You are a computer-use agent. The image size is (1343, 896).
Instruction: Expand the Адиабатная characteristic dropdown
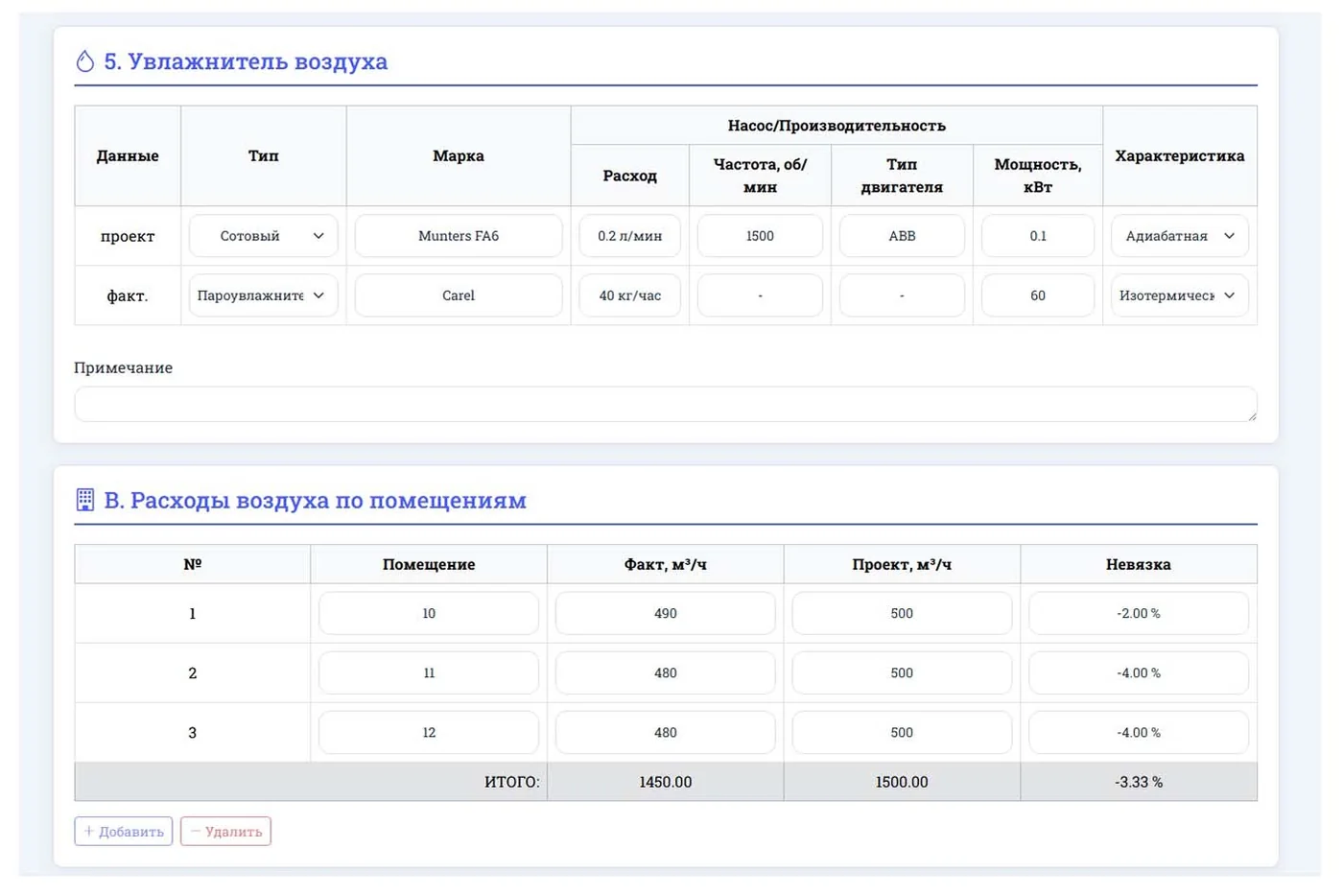pos(1179,236)
